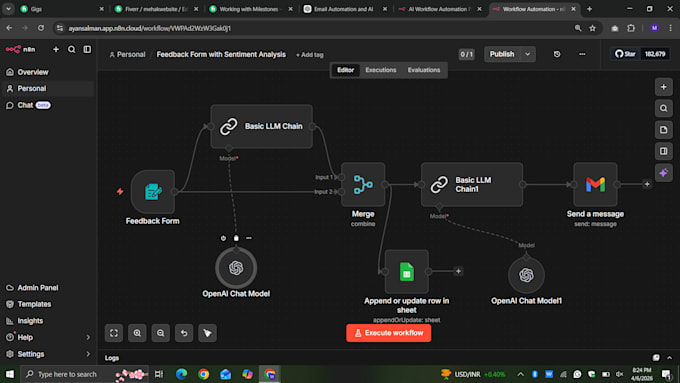Image resolution: width=680 pixels, height=383 pixels.
Task: Collapse the sidebar with the panel icon
Action: (87, 49)
